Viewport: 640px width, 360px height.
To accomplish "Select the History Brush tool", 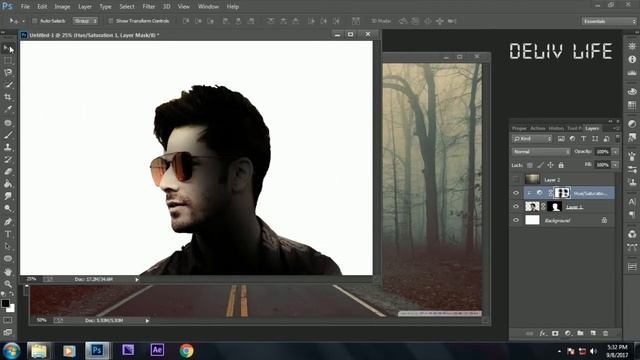I will (x=8, y=159).
